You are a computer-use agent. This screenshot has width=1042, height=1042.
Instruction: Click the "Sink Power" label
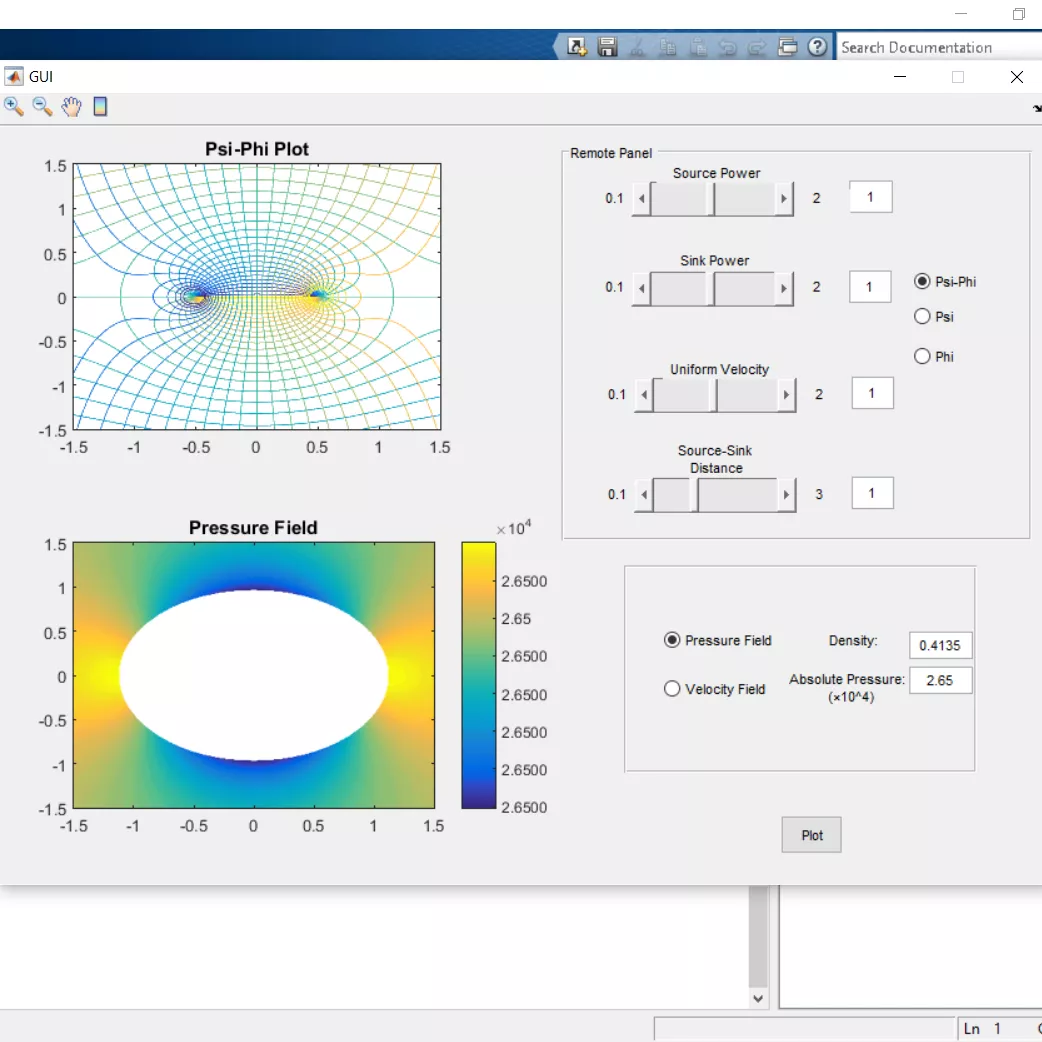coord(714,260)
